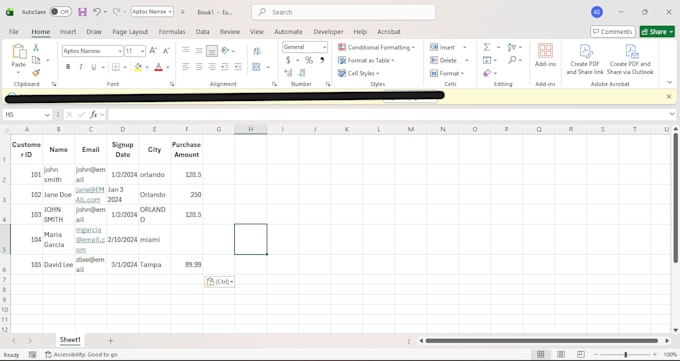Screen dimensions: 680x361
Task: Click the Borders icon
Action: (x=116, y=67)
